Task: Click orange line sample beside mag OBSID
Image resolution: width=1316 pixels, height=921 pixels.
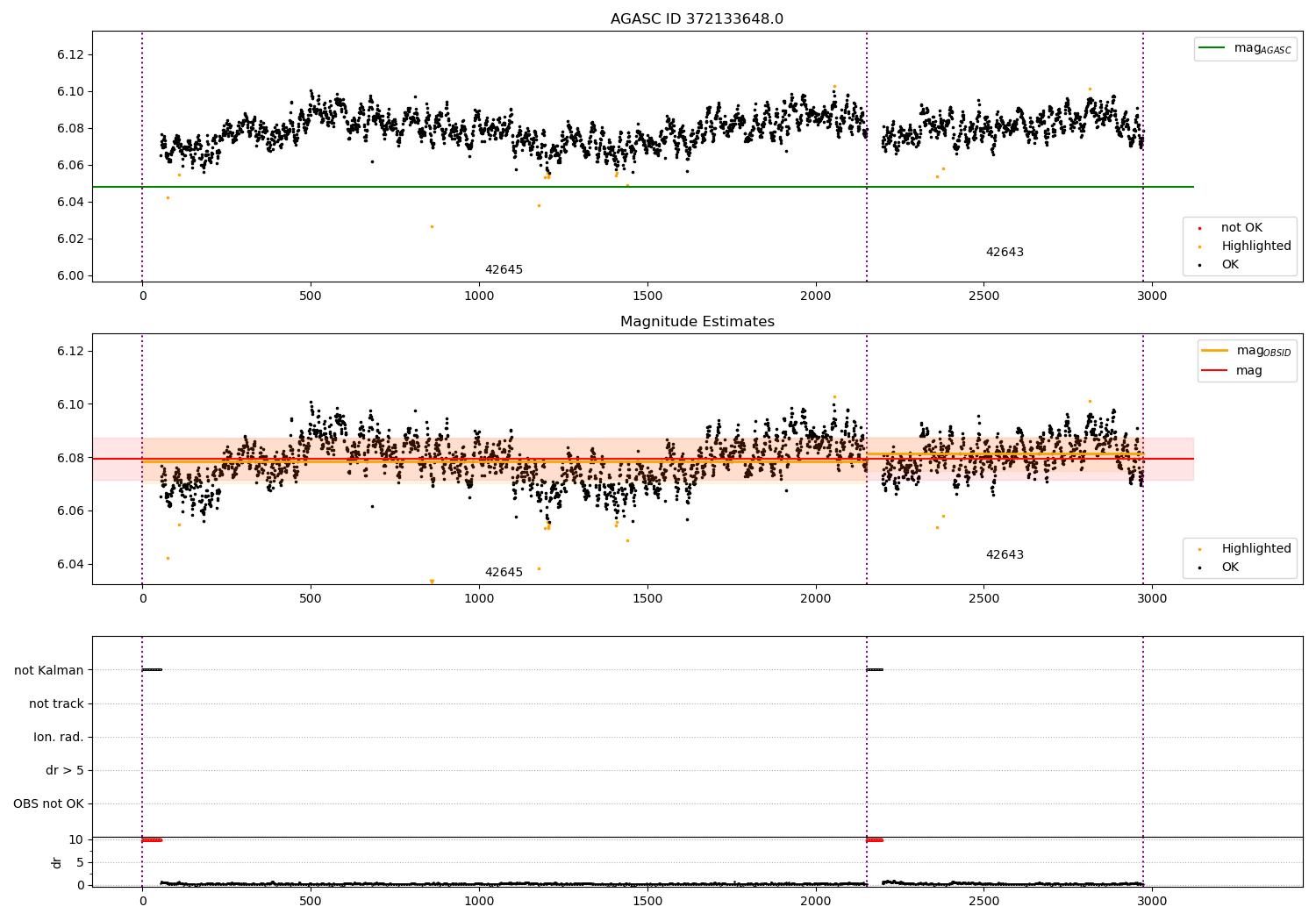Action: (1214, 351)
